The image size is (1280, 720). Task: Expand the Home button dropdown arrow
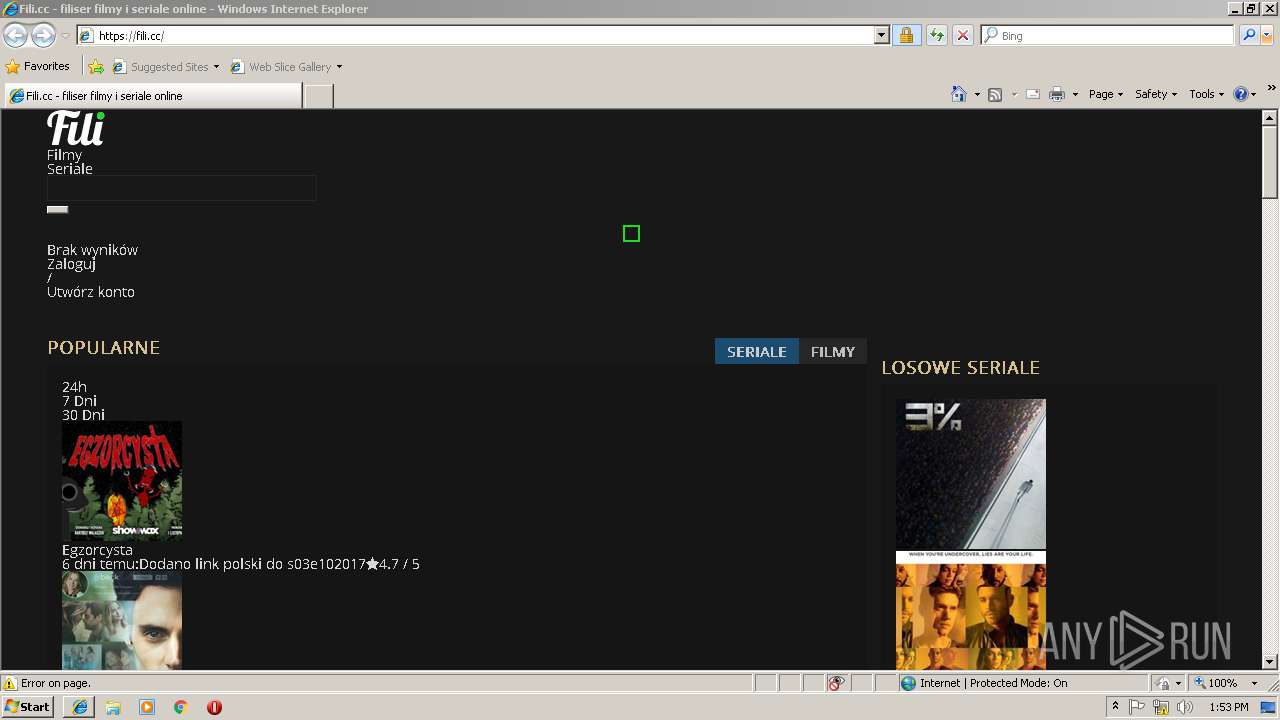[x=977, y=94]
